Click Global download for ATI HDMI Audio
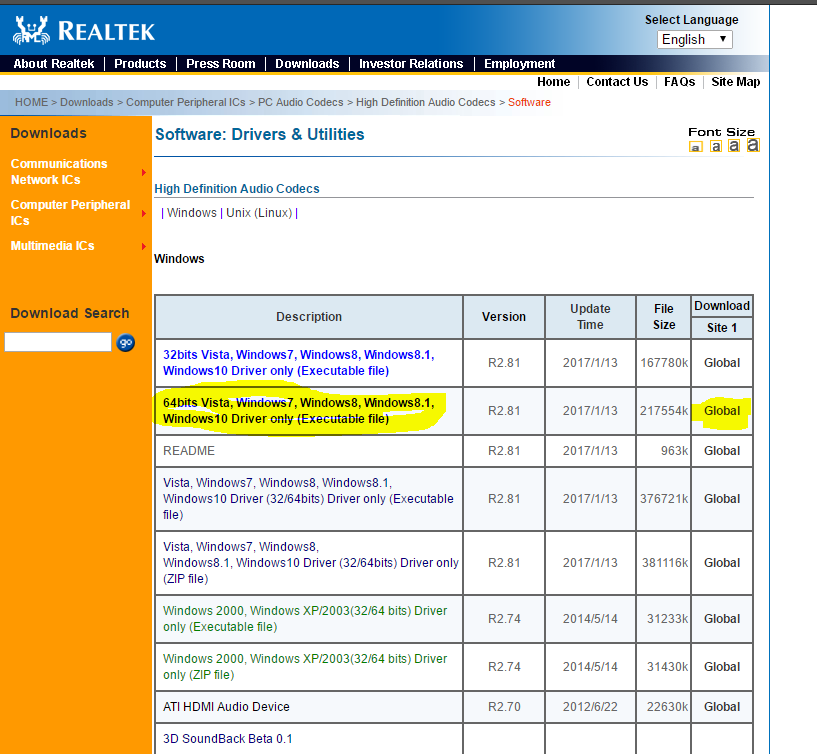This screenshot has width=817, height=754. (x=722, y=707)
